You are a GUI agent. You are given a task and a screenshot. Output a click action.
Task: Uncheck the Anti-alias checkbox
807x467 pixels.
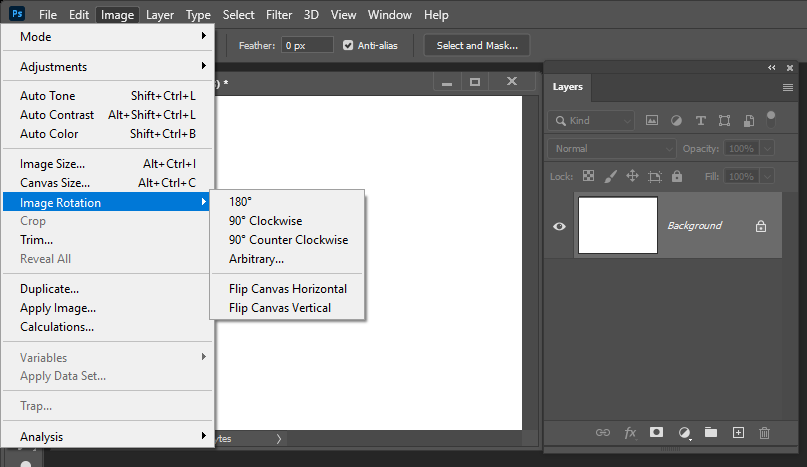tap(348, 45)
